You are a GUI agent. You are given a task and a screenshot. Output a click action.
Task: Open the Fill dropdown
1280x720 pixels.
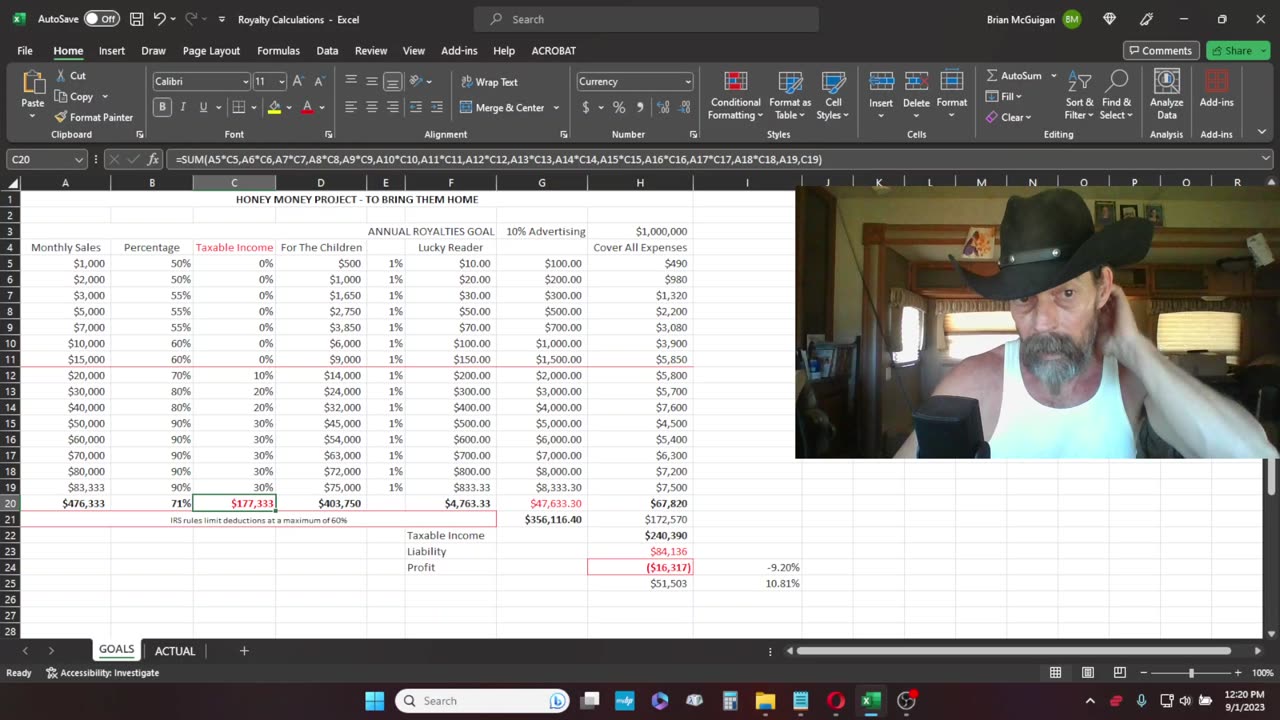pyautogui.click(x=1003, y=97)
